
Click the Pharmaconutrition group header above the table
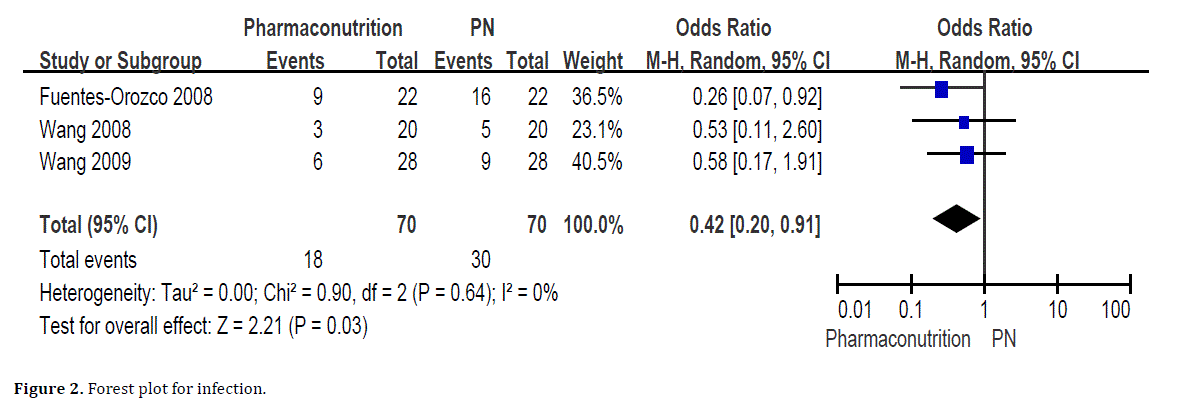click(323, 28)
